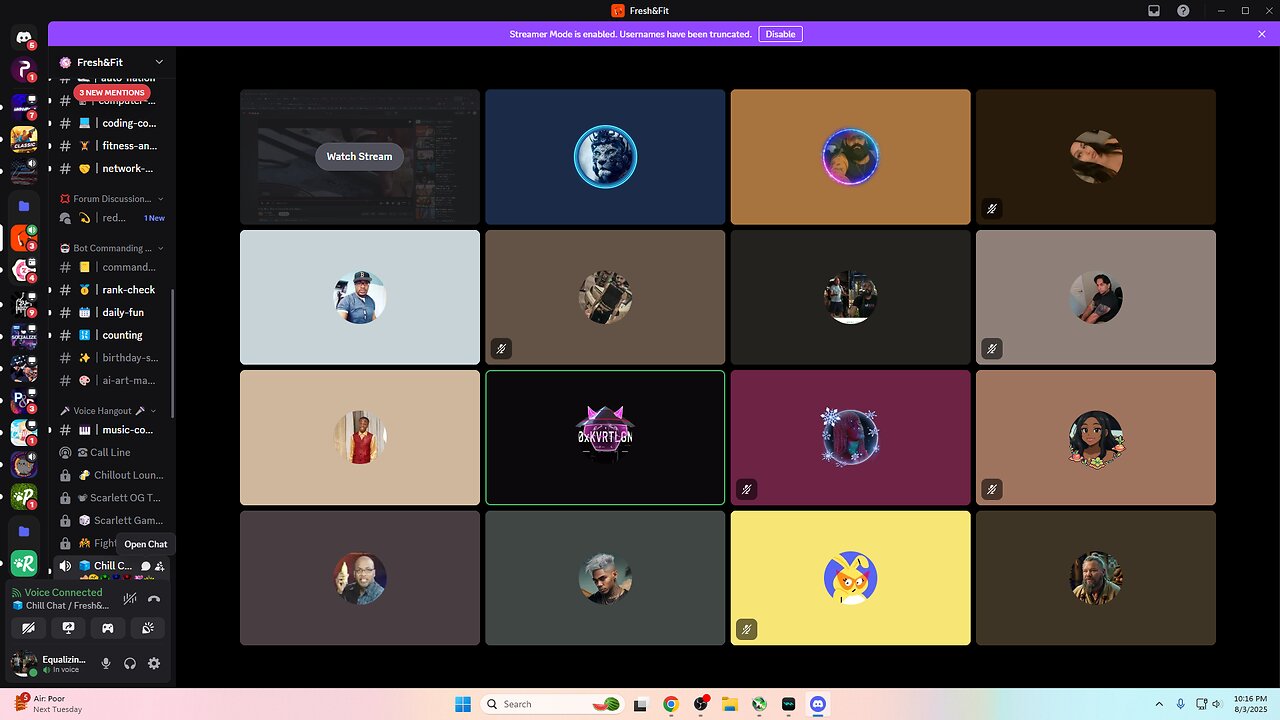Open the Socialize server icon
Image resolution: width=1280 pixels, height=720 pixels.
24,336
